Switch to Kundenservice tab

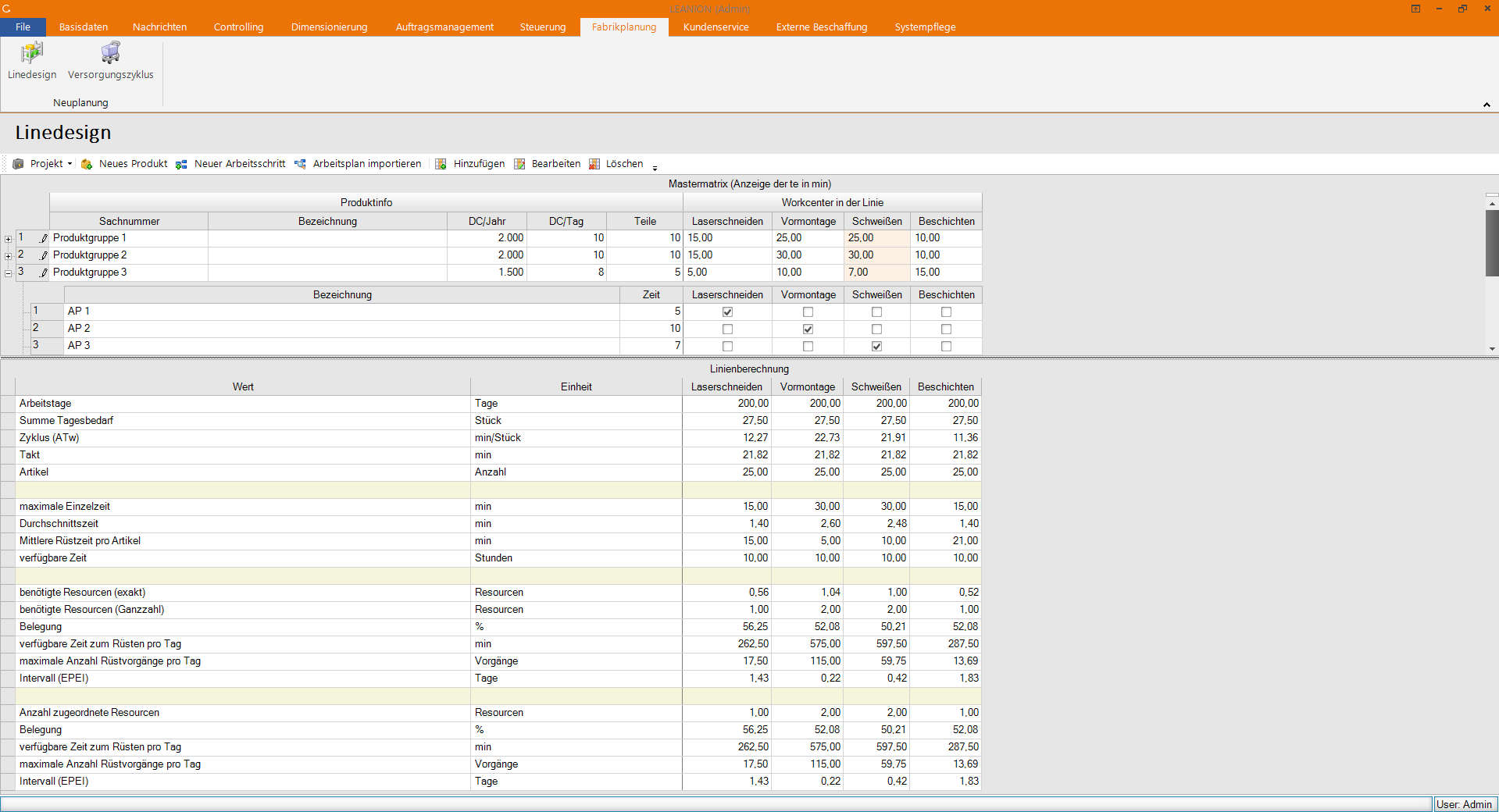[x=716, y=27]
